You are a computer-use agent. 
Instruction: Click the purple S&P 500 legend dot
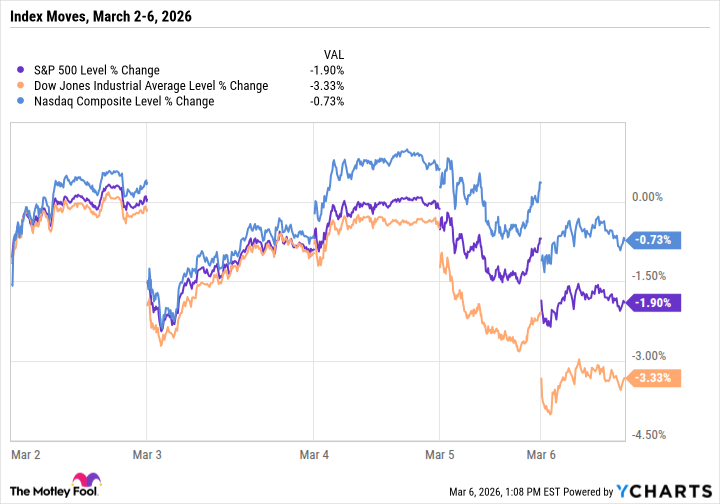click(23, 70)
